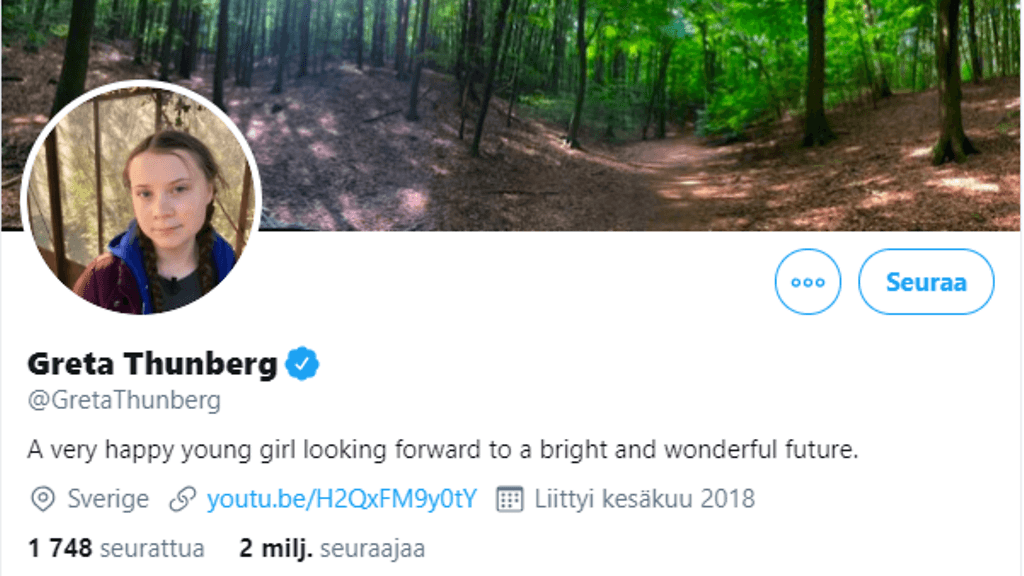
Task: Open the circular profile picture
Action: 141,200
